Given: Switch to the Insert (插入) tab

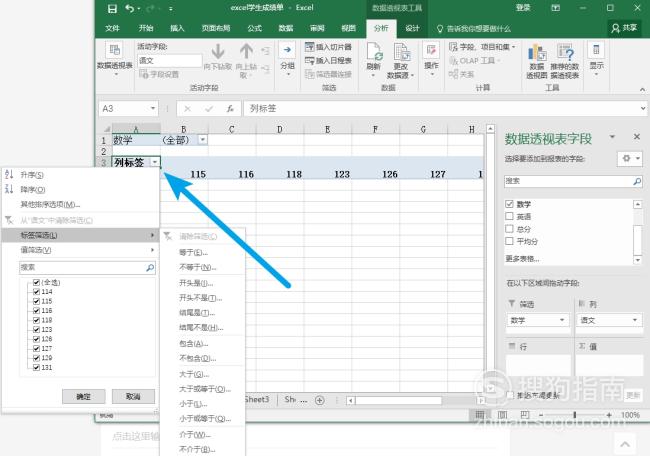Looking at the screenshot, I should coord(177,28).
